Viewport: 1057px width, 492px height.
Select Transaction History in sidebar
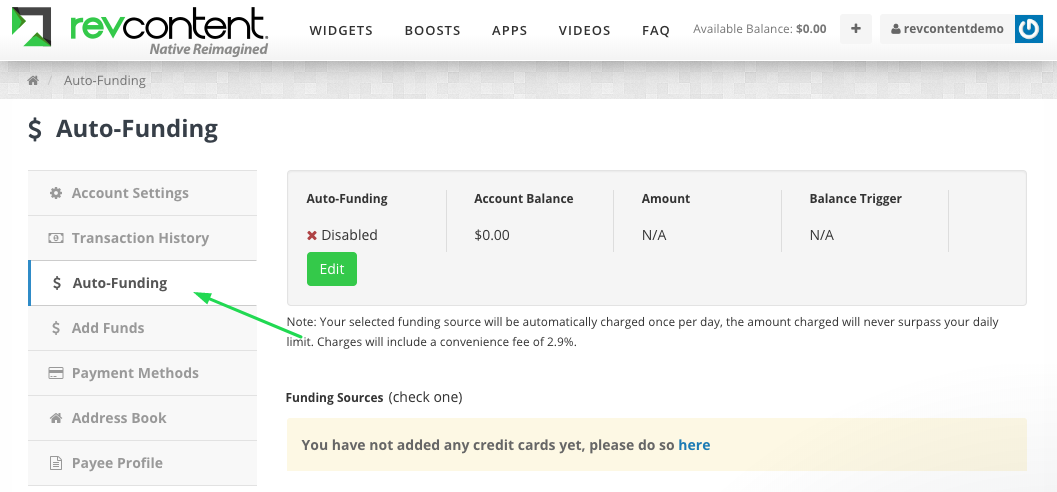(x=142, y=238)
